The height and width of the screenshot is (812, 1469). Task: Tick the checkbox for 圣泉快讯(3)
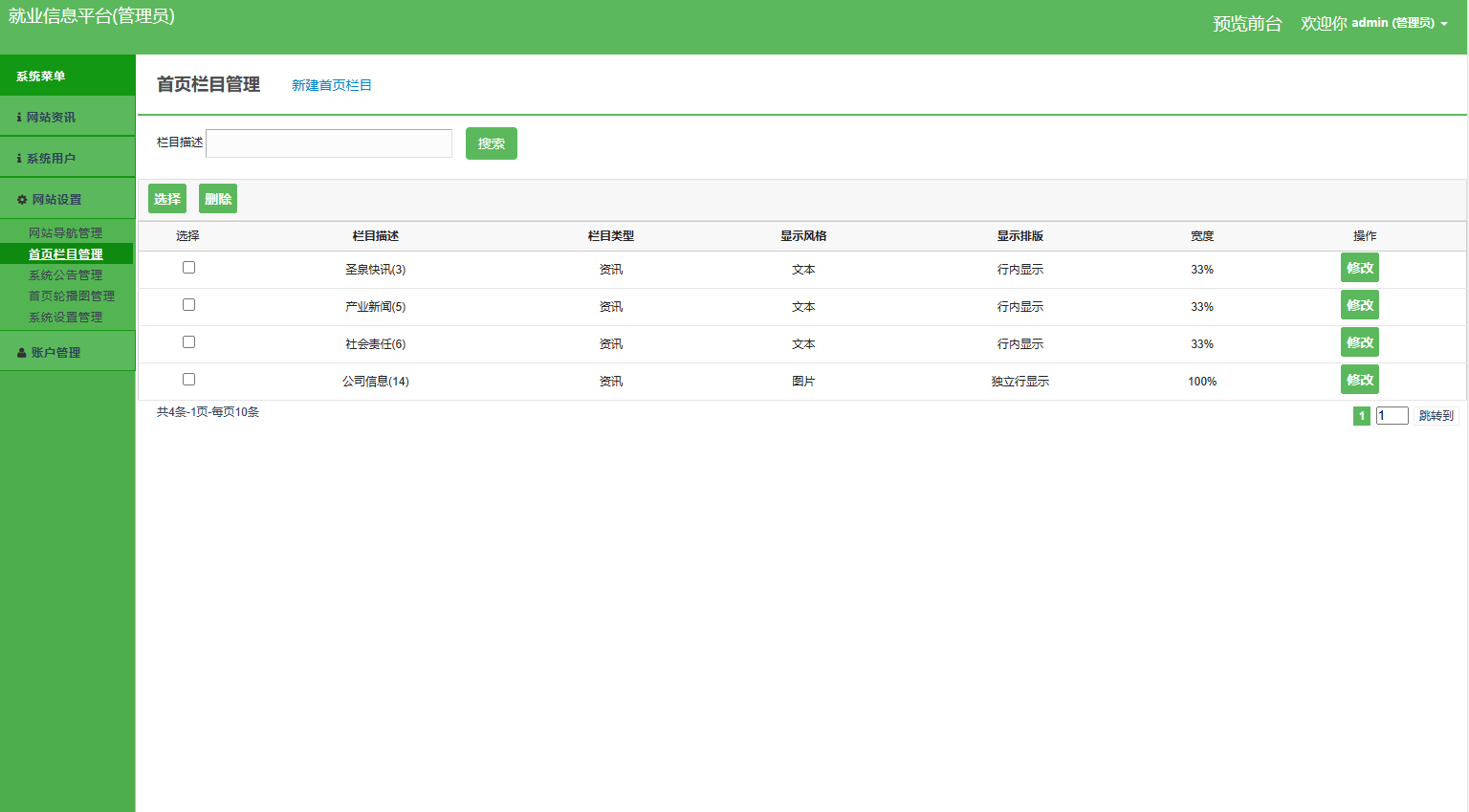click(188, 268)
